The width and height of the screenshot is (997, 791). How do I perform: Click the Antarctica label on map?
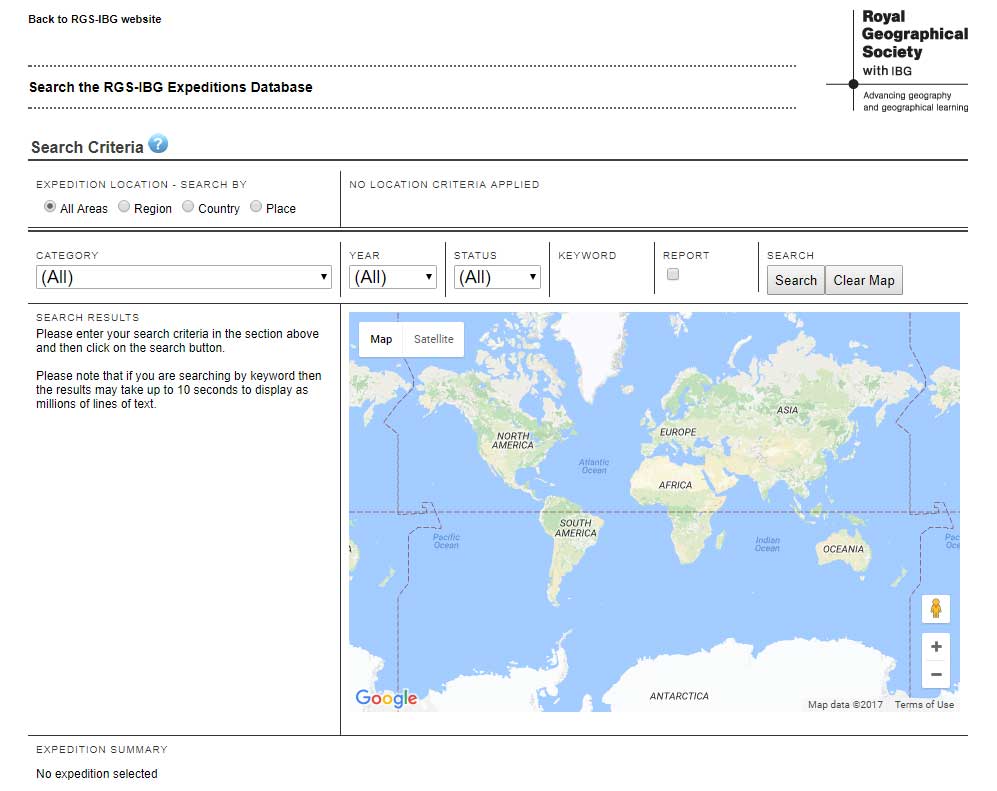(x=679, y=696)
